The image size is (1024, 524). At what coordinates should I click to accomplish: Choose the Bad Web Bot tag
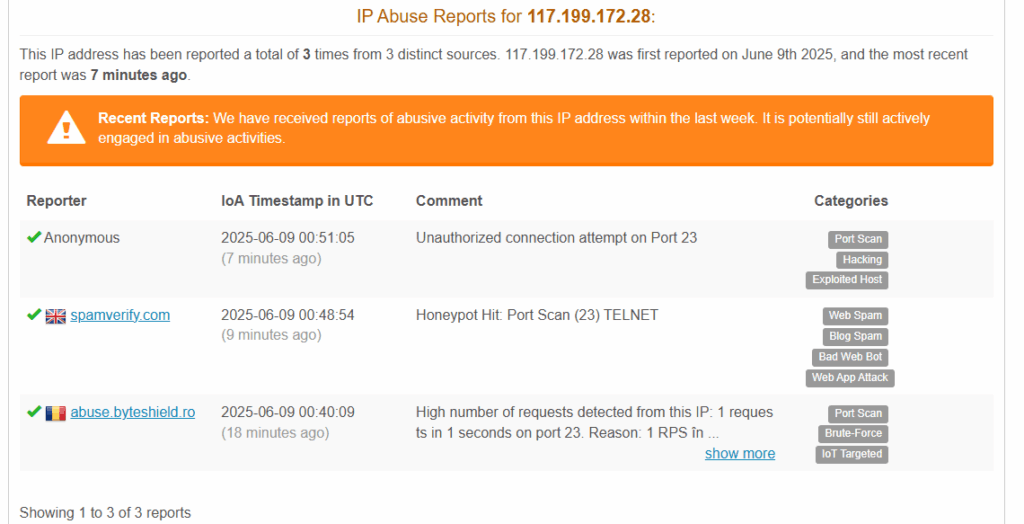pos(850,357)
